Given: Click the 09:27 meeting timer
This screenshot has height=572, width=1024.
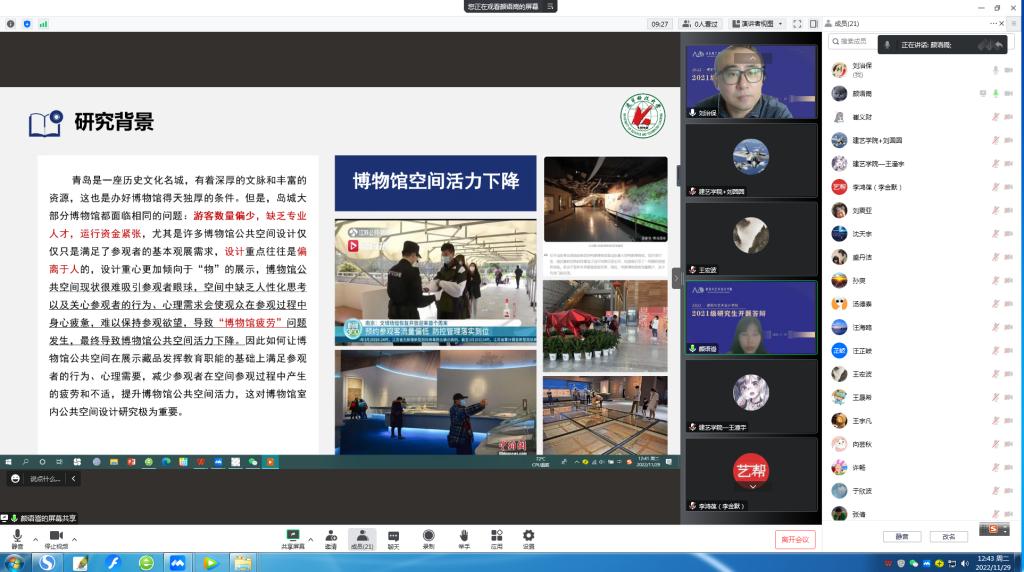Looking at the screenshot, I should tap(660, 24).
